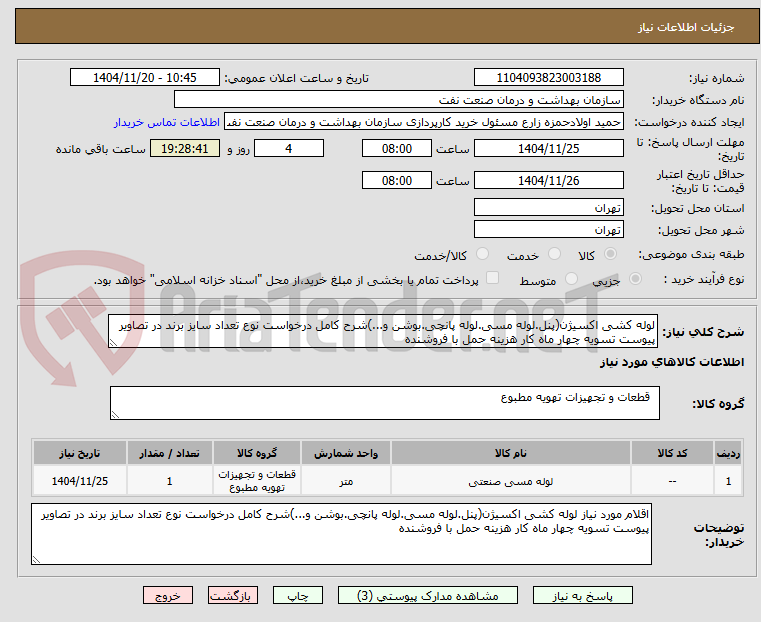Viewport: 761px width, 622px height.
Task: Click the نام کالا column header
Action: pos(511,453)
